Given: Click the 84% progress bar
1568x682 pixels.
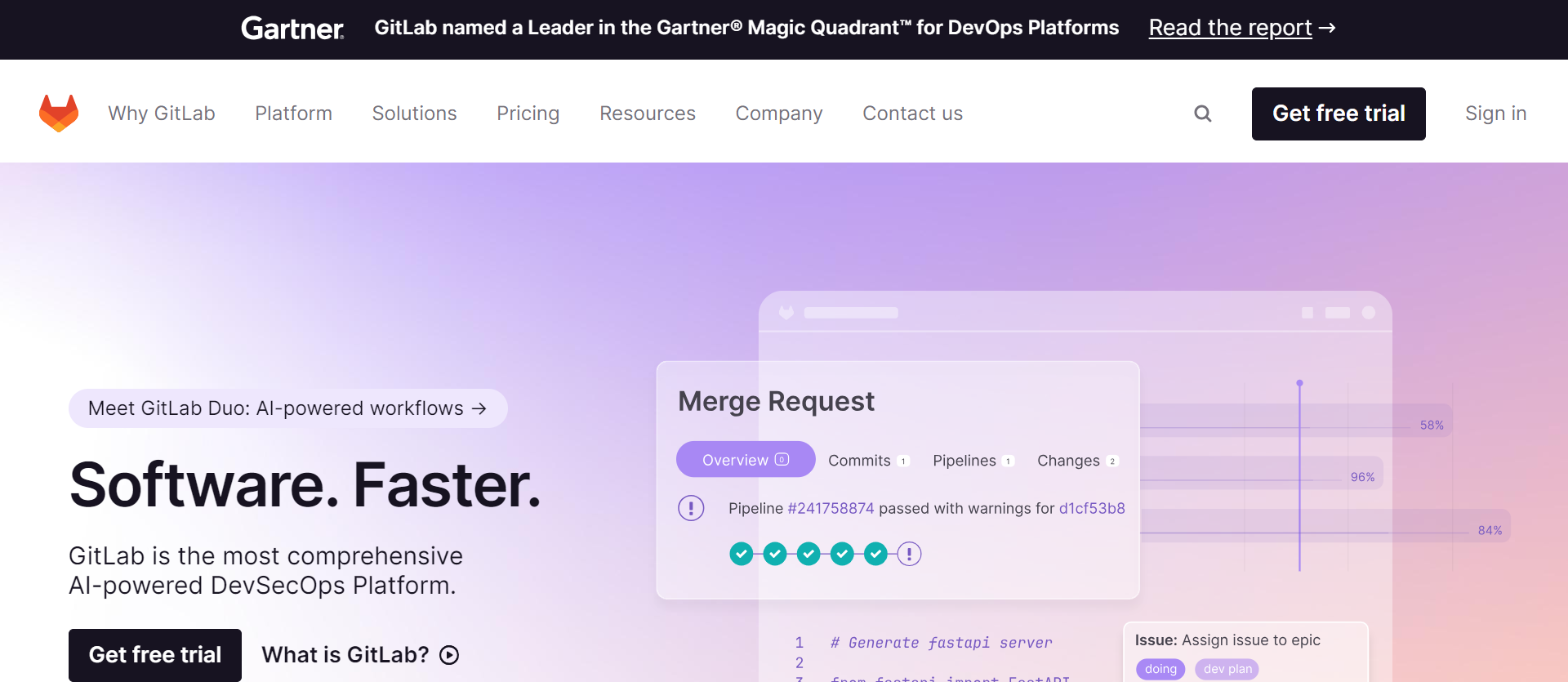Looking at the screenshot, I should pos(1325,526).
